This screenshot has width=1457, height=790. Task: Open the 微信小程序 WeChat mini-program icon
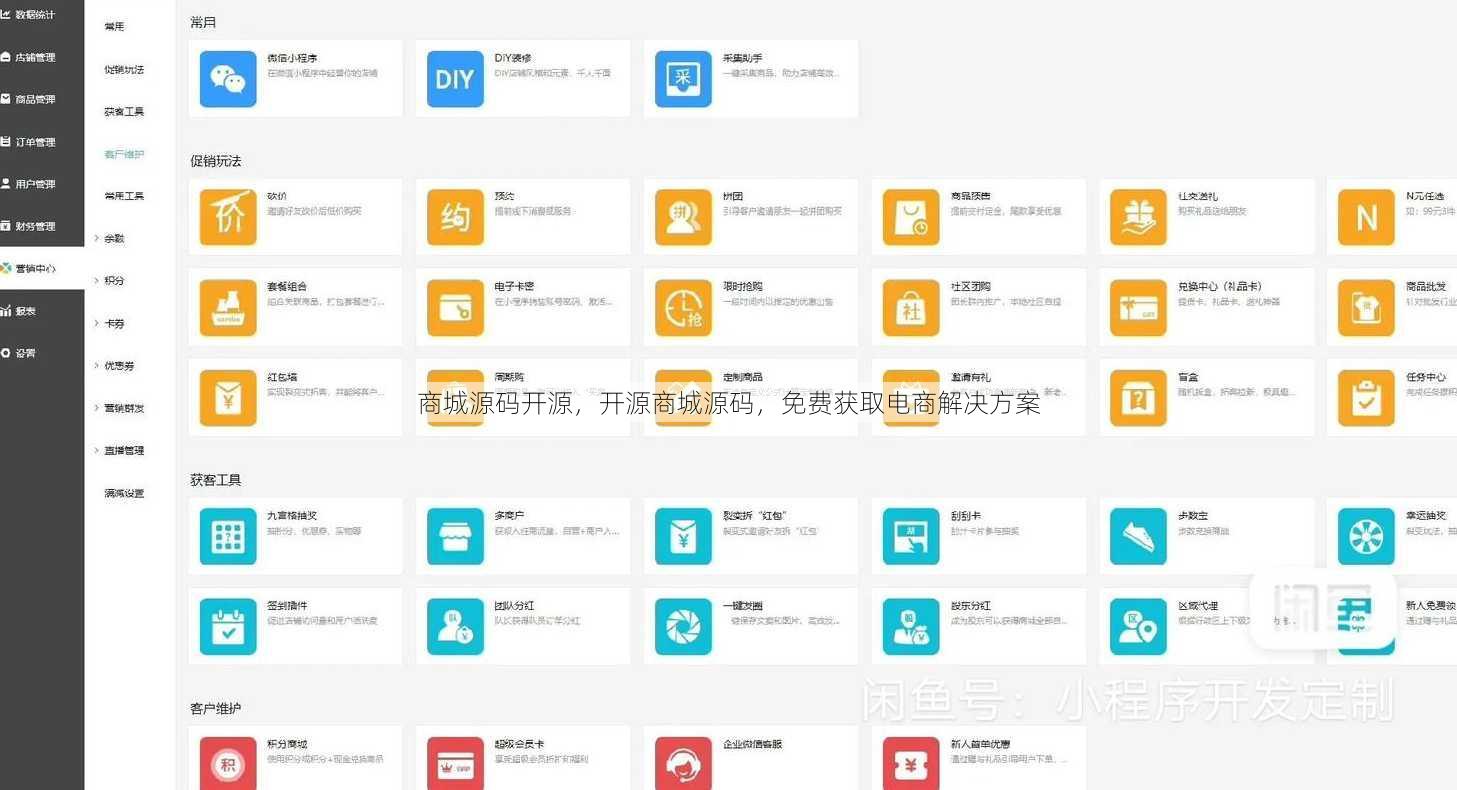228,79
